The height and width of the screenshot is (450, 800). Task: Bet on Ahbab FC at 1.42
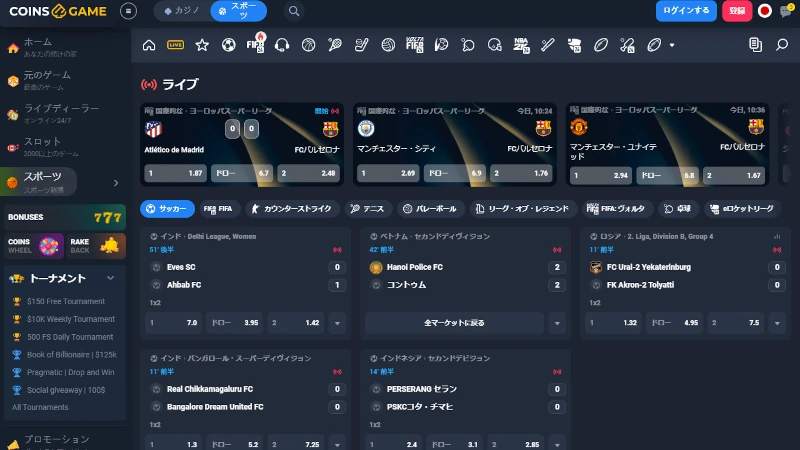(x=296, y=323)
